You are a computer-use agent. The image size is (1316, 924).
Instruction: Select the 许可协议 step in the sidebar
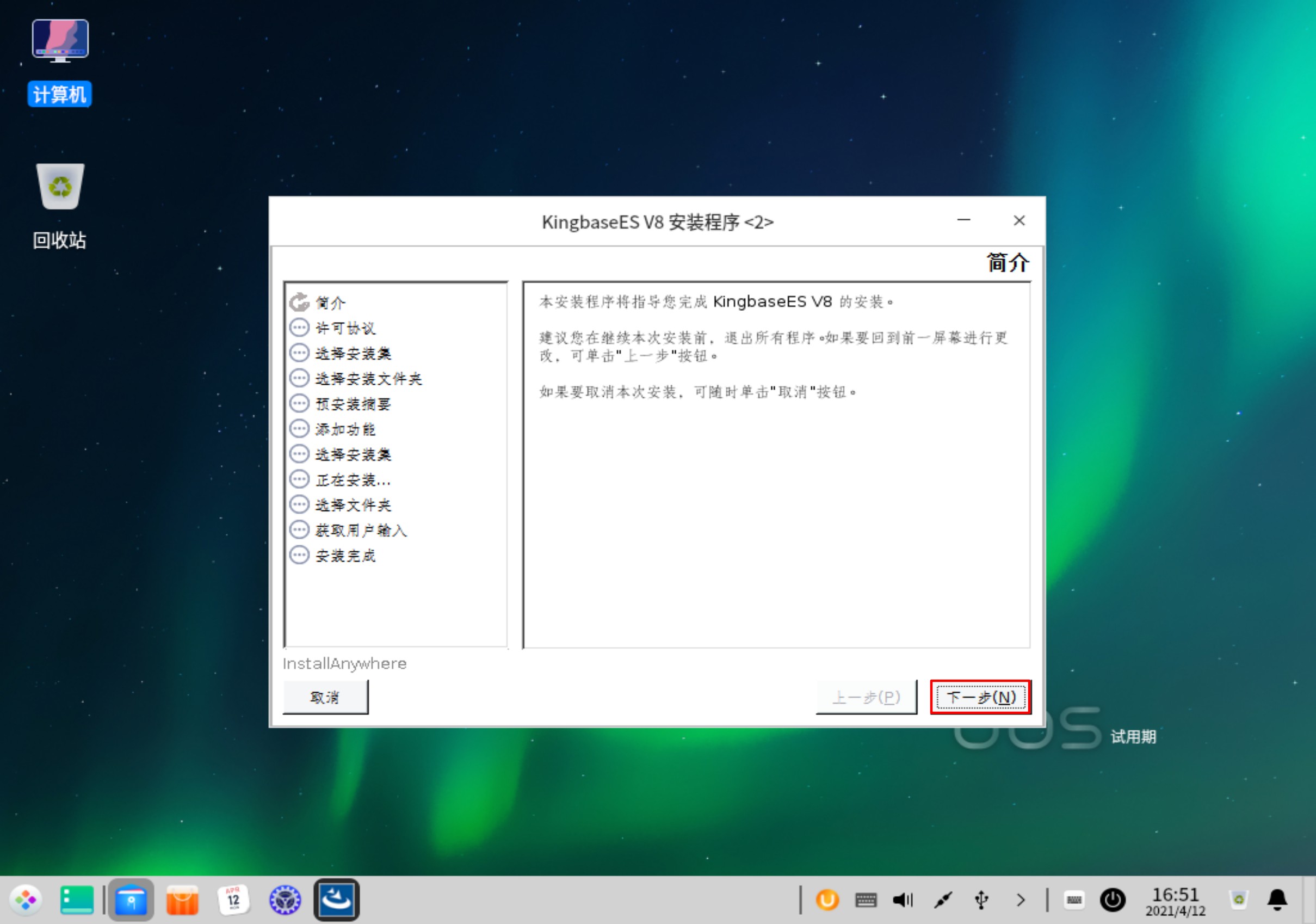(345, 328)
